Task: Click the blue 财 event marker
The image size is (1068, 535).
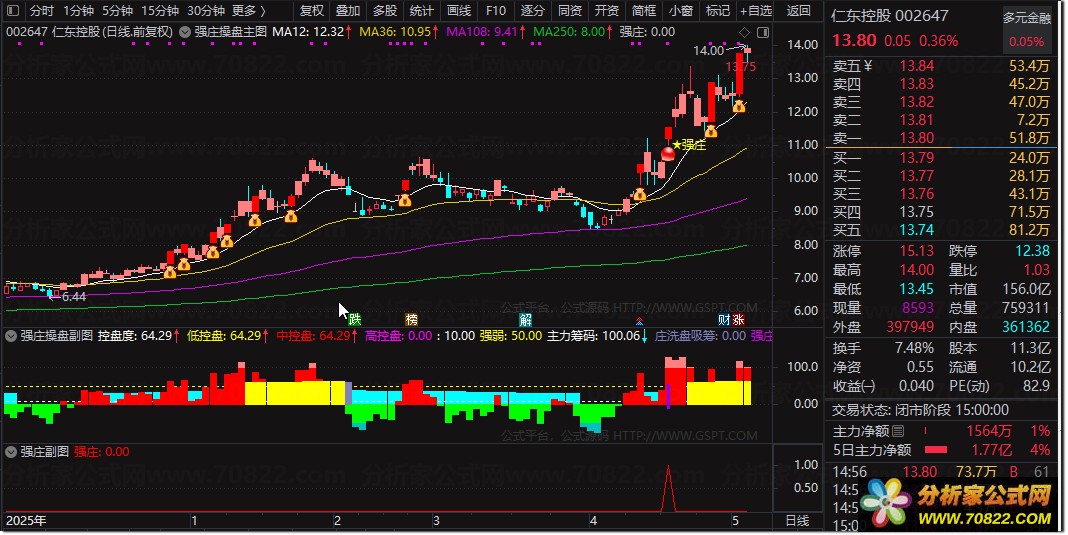Action: tap(724, 320)
